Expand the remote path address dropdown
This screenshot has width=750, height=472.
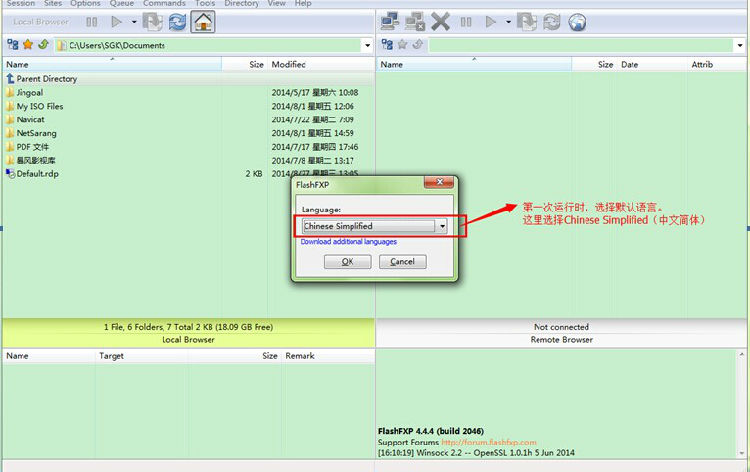point(741,45)
